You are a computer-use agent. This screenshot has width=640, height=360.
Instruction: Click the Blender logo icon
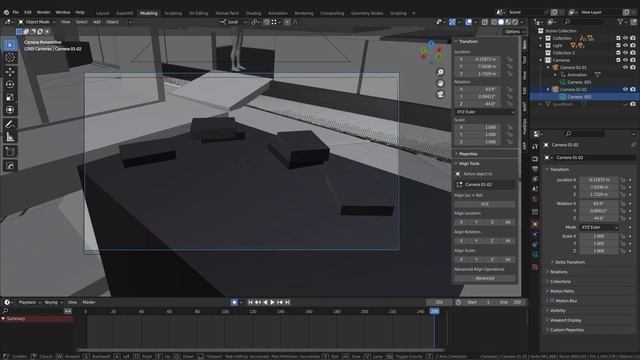pos(6,12)
